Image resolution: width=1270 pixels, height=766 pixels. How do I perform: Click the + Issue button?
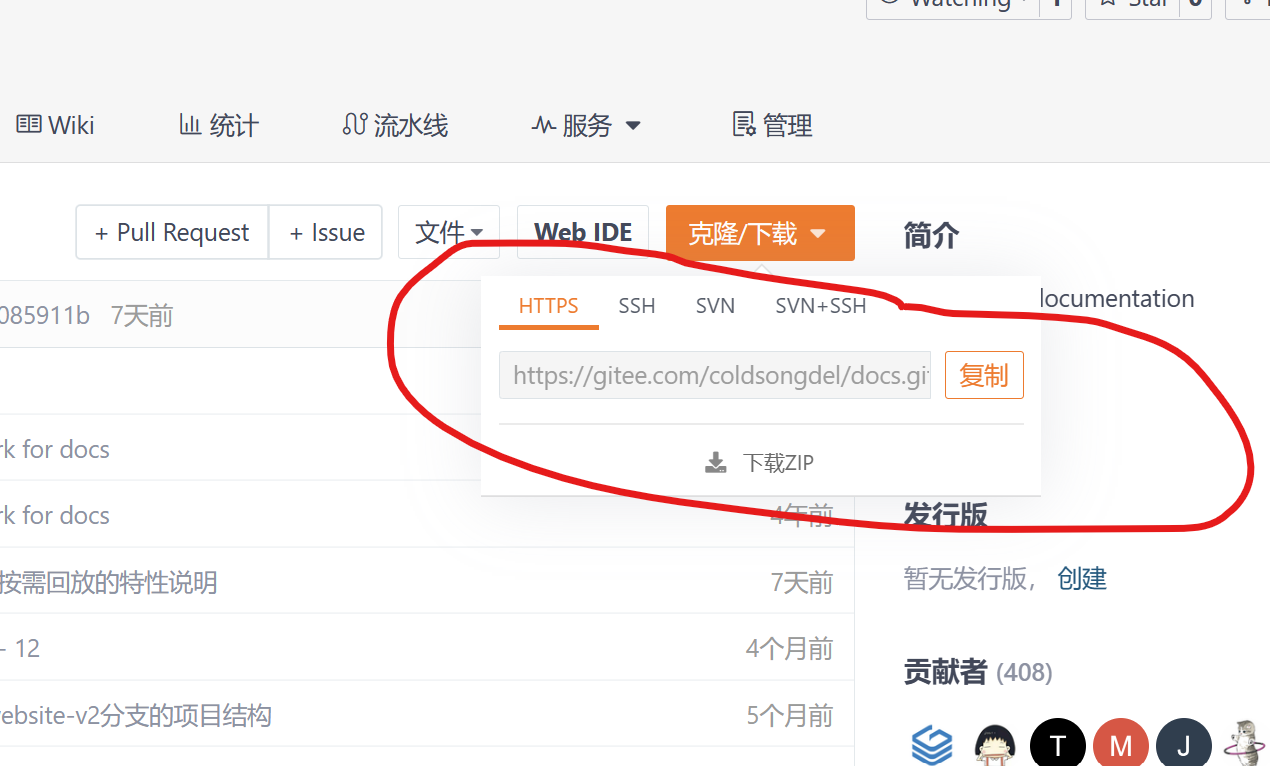click(326, 232)
